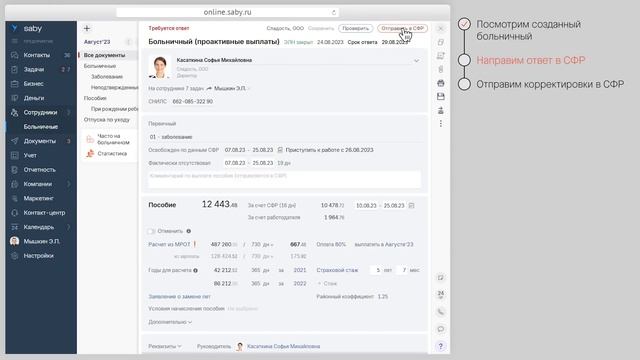This screenshot has width=640, height=360.
Task: Click the Календарь sidebar icon
Action: (x=15, y=227)
